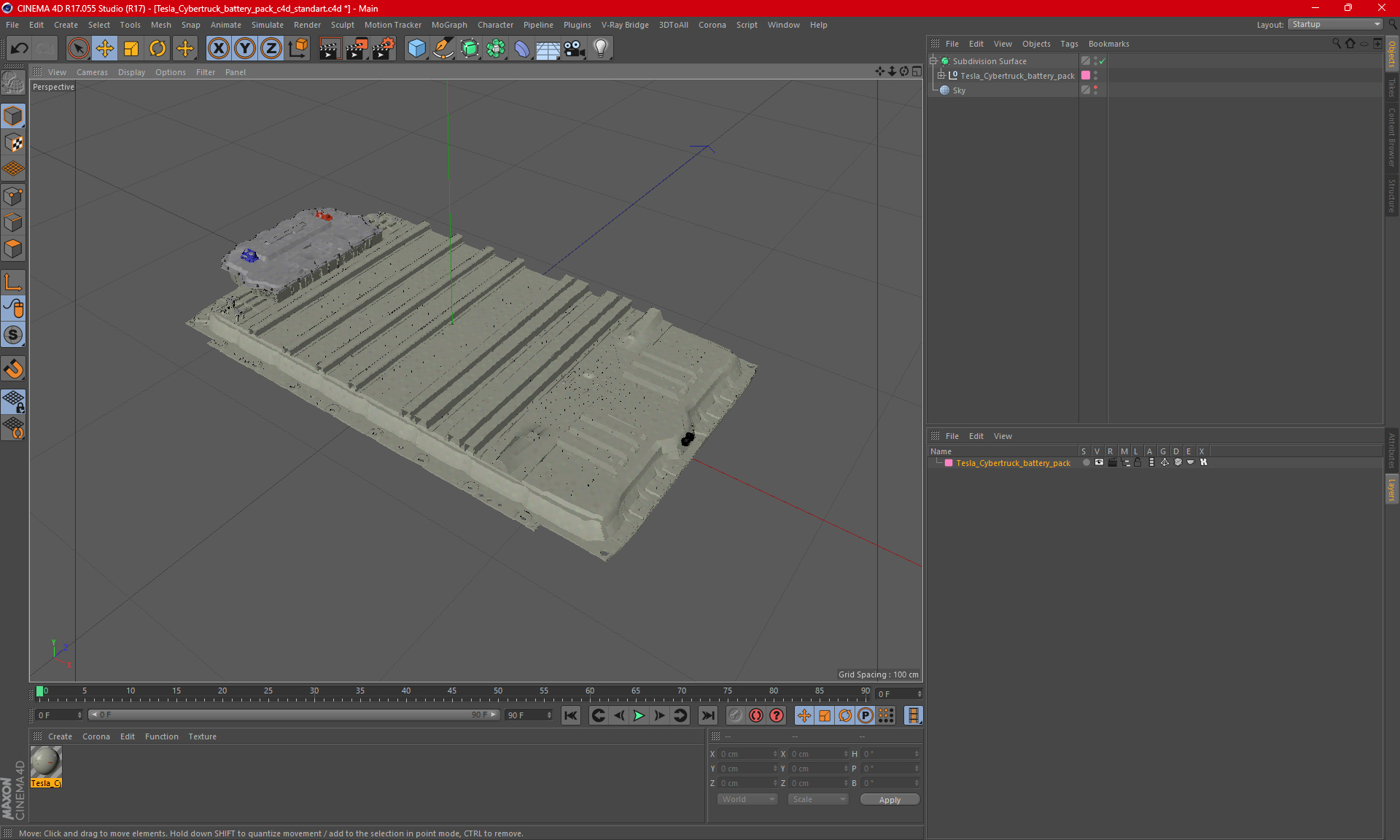The image size is (1400, 840).
Task: Toggle layer visible-in-editor eye icon
Action: (1099, 462)
